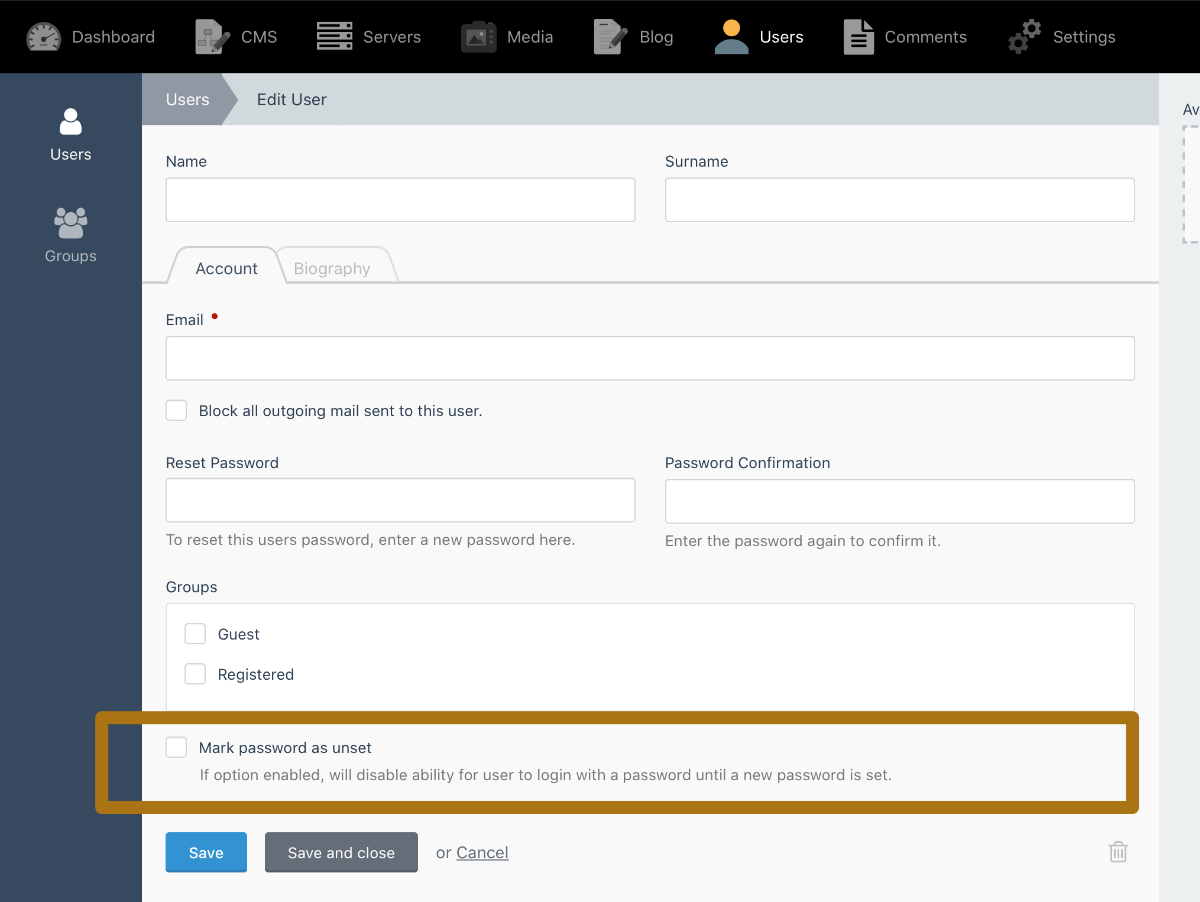Focus the Surname input field

point(900,200)
